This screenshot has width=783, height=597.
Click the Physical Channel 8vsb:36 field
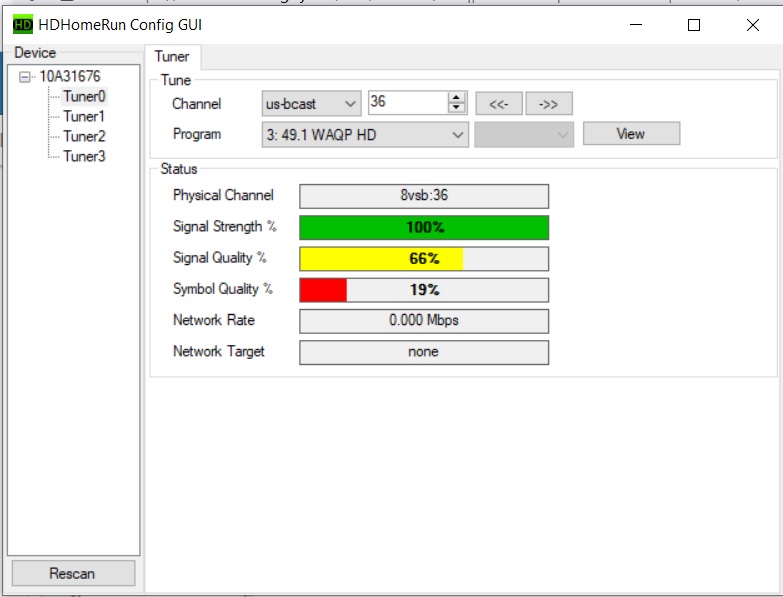pos(424,196)
